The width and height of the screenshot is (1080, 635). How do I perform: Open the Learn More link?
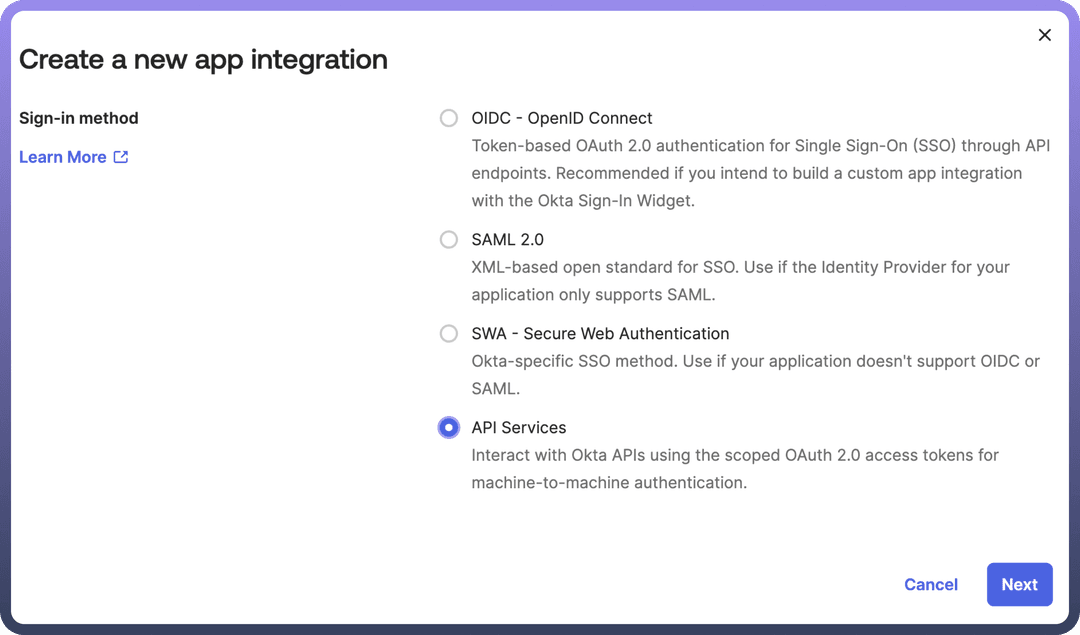[x=63, y=157]
